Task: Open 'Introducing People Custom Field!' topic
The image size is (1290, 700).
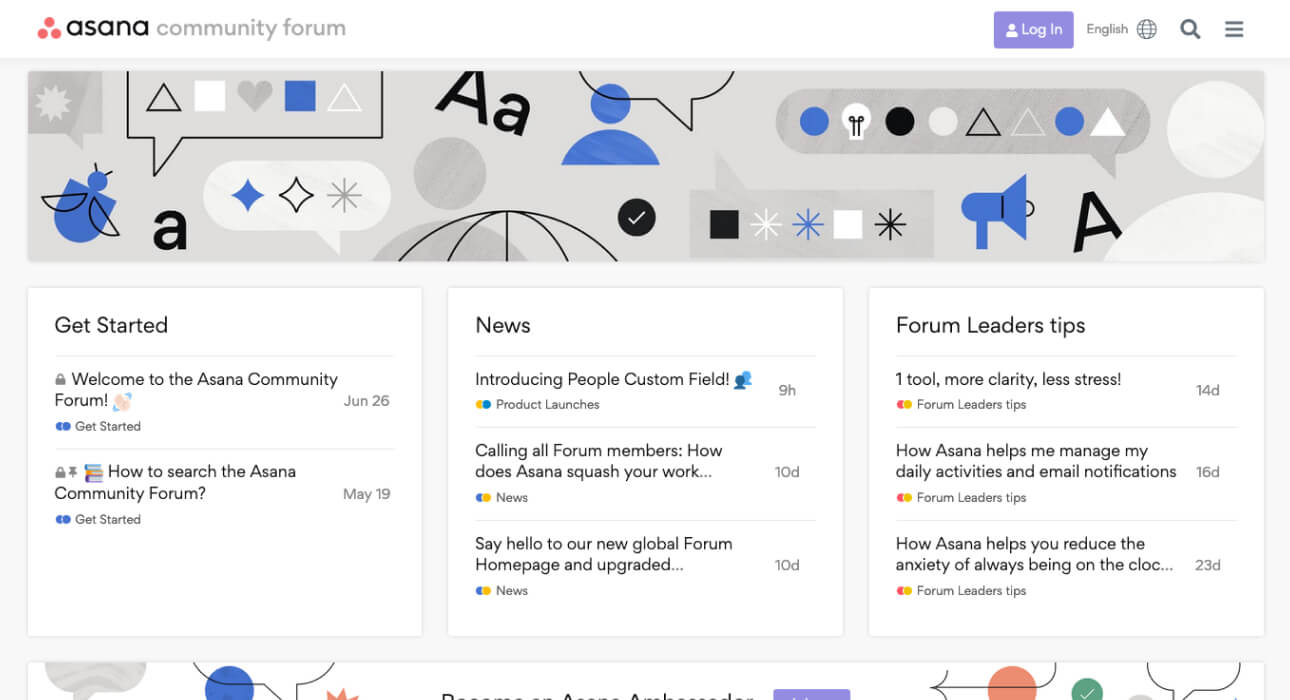Action: pos(613,379)
